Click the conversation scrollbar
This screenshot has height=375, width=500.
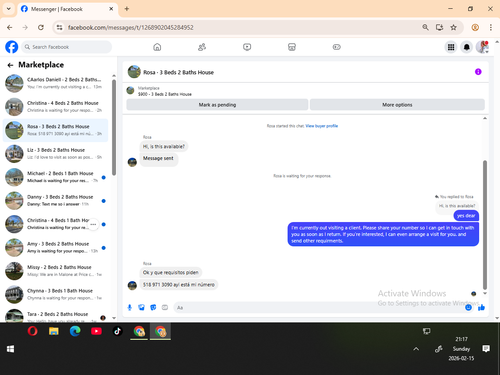(485, 225)
